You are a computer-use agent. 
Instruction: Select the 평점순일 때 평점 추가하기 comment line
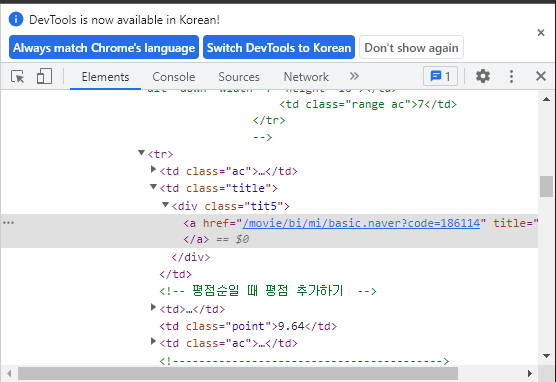(x=268, y=291)
